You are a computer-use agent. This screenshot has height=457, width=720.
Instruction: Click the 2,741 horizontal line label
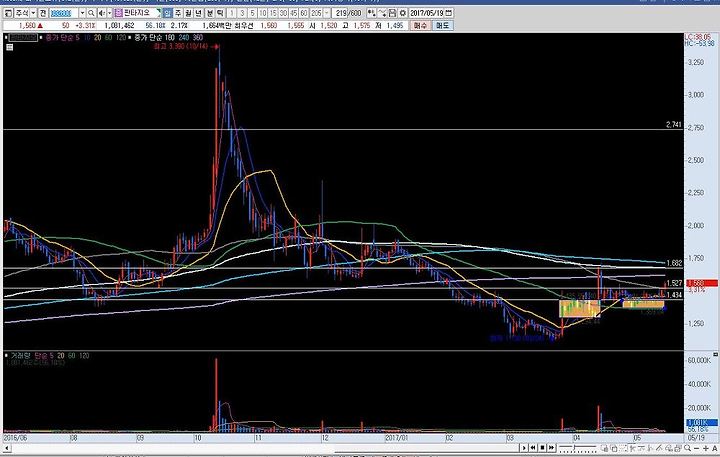674,124
